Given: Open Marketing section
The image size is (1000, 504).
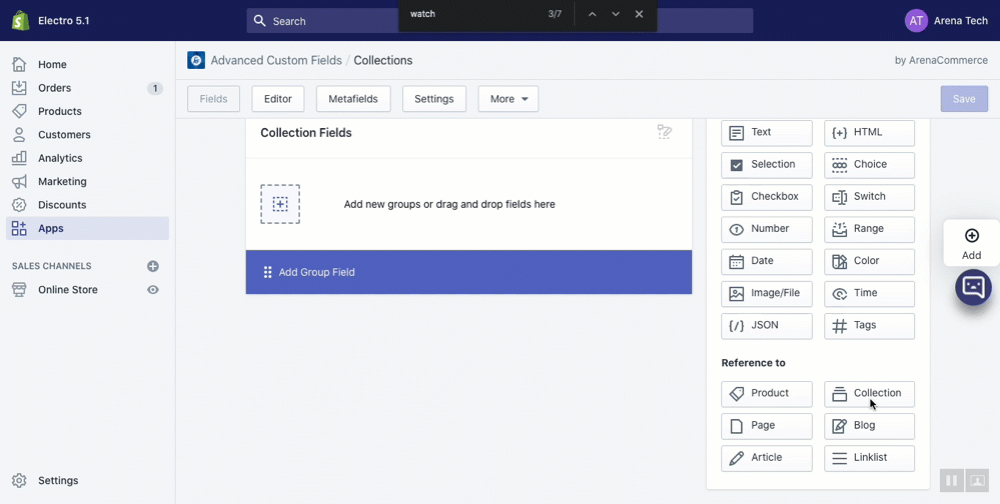Looking at the screenshot, I should click(87, 181).
